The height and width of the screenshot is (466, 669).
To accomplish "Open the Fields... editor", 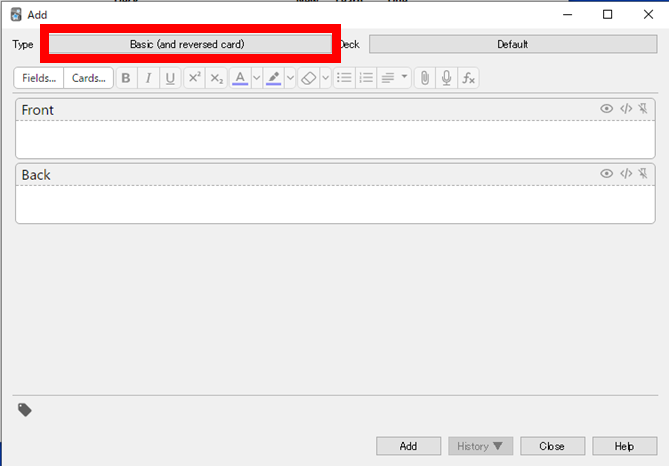I will click(x=39, y=78).
